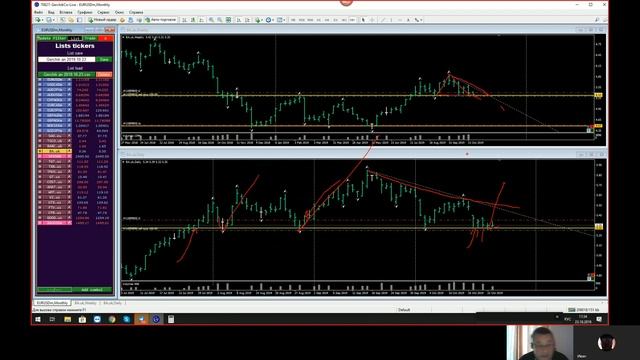The image size is (640, 360).
Task: Switch chart to line chart icon
Action: pyautogui.click(x=202, y=20)
